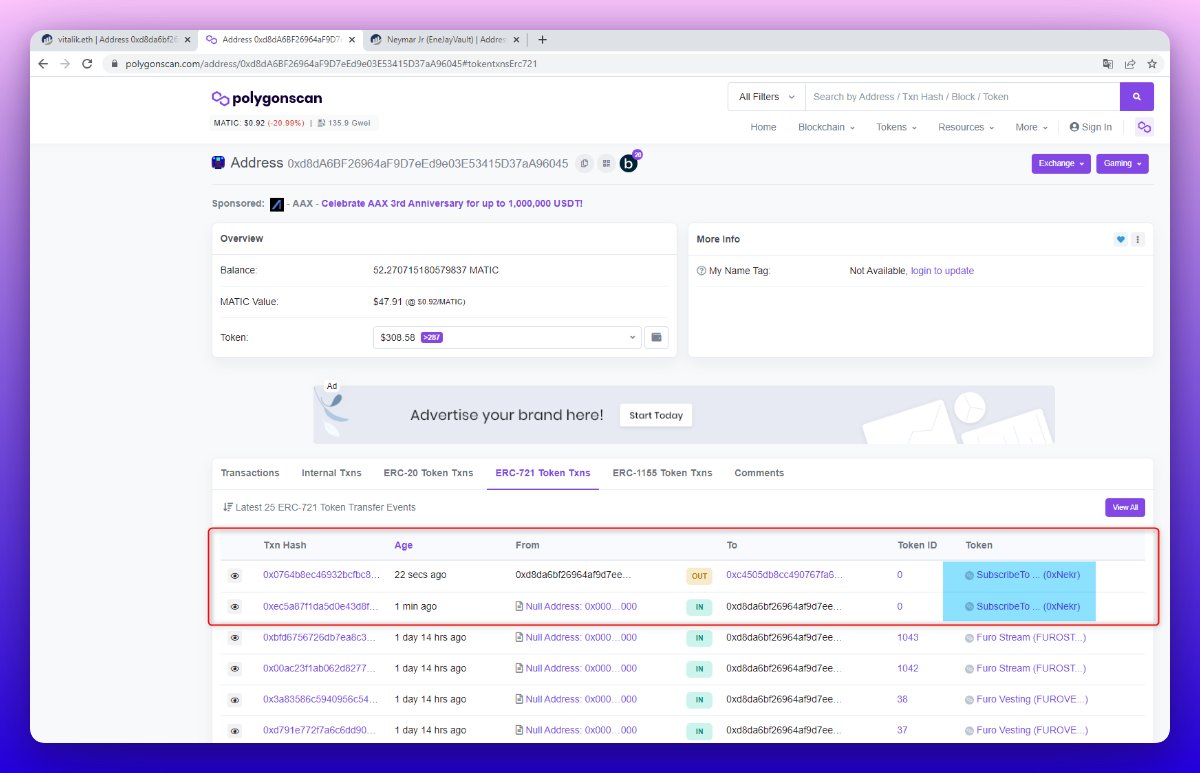Click the 'login to update' link
Screen dimensions: 1200x773
coord(943,270)
